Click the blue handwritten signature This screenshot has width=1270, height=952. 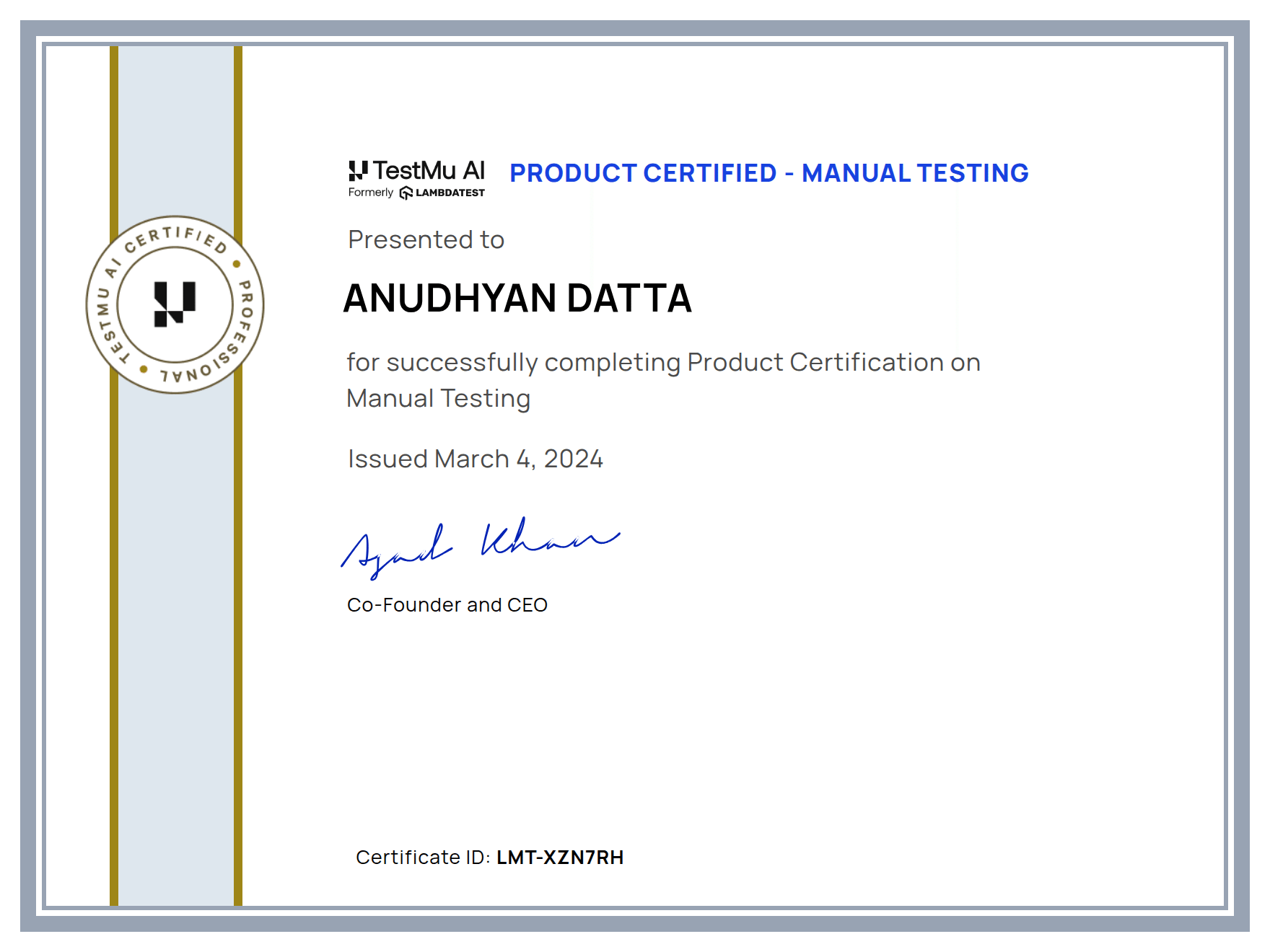(x=480, y=547)
